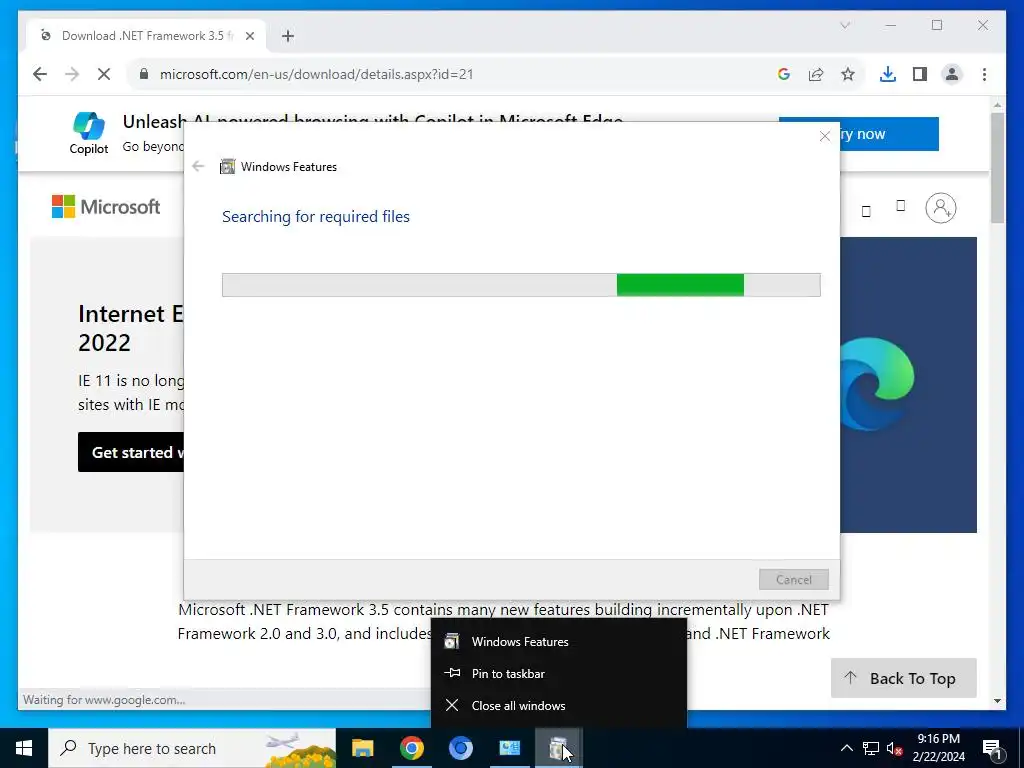Click the Get started button on Microsoft page
The width and height of the screenshot is (1024, 768).
coord(131,452)
